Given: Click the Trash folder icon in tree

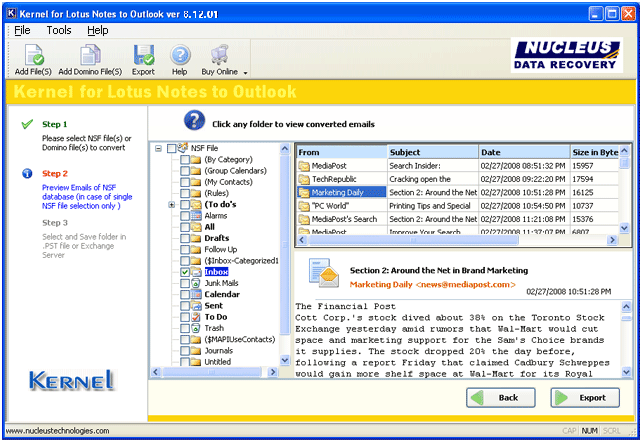Looking at the screenshot, I should 196,328.
